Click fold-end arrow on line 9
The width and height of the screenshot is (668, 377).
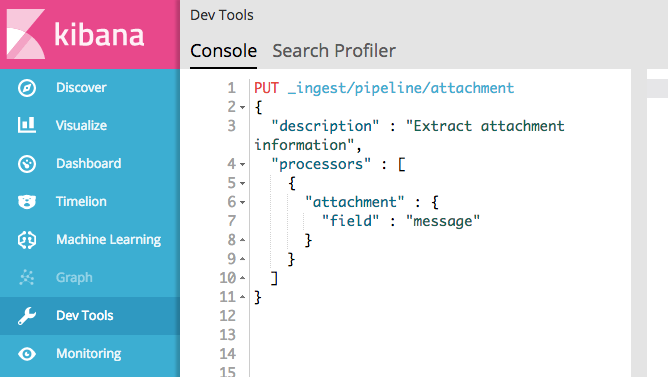point(242,259)
